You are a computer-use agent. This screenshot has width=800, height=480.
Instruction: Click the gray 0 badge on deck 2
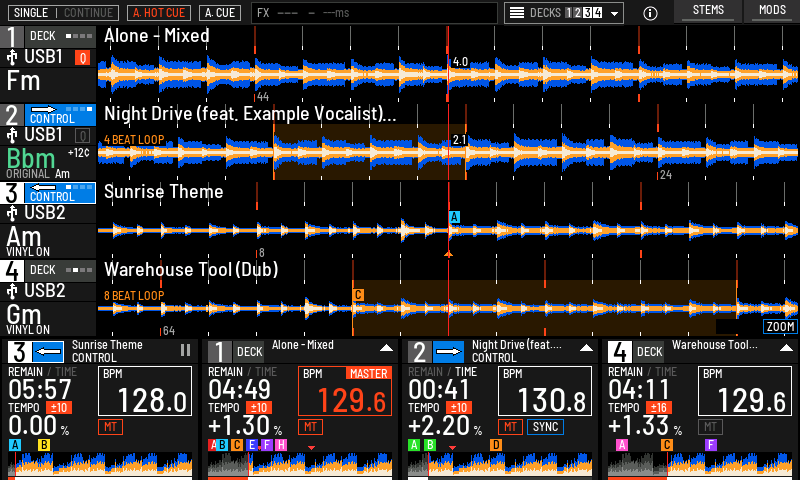(x=83, y=136)
